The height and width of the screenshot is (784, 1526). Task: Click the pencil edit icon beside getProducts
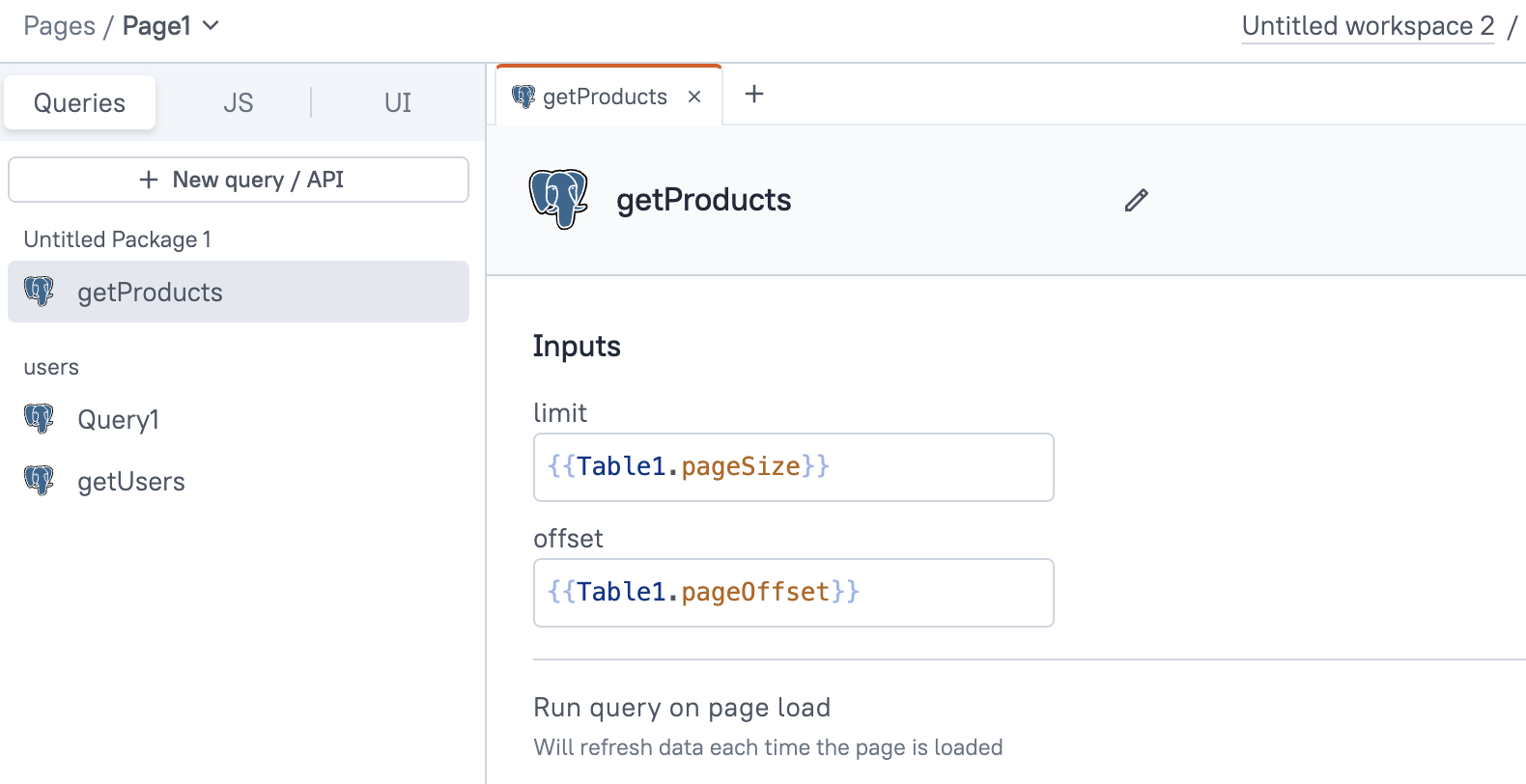[1136, 200]
